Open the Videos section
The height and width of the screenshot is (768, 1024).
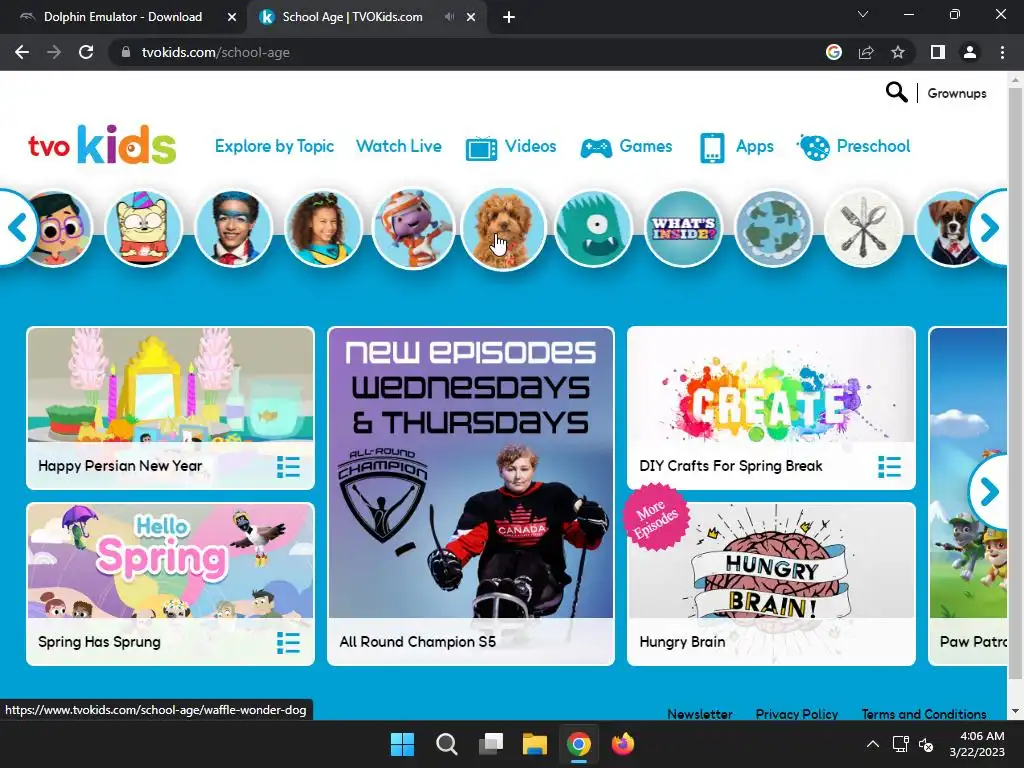tap(511, 147)
